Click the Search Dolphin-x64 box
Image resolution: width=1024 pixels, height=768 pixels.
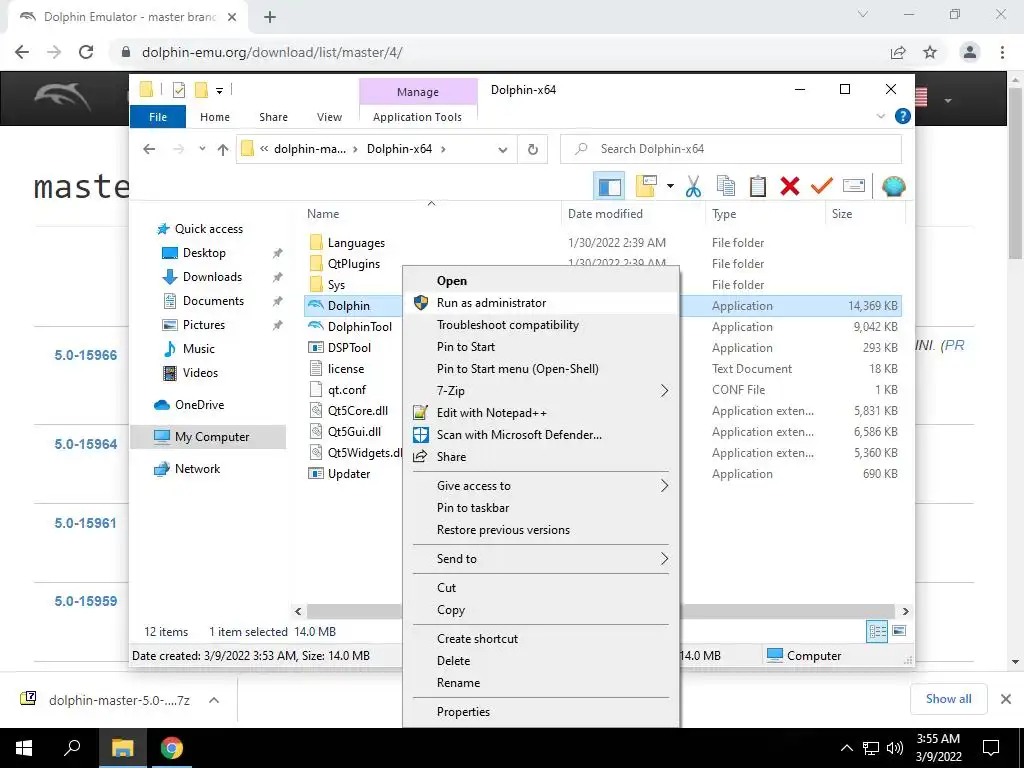click(731, 149)
